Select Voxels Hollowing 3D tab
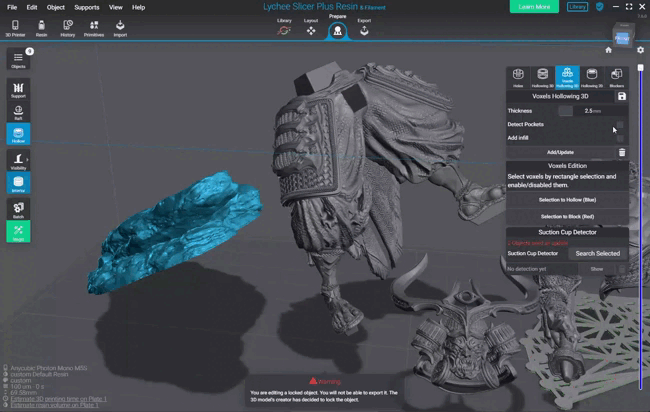650x412 pixels. click(x=567, y=78)
